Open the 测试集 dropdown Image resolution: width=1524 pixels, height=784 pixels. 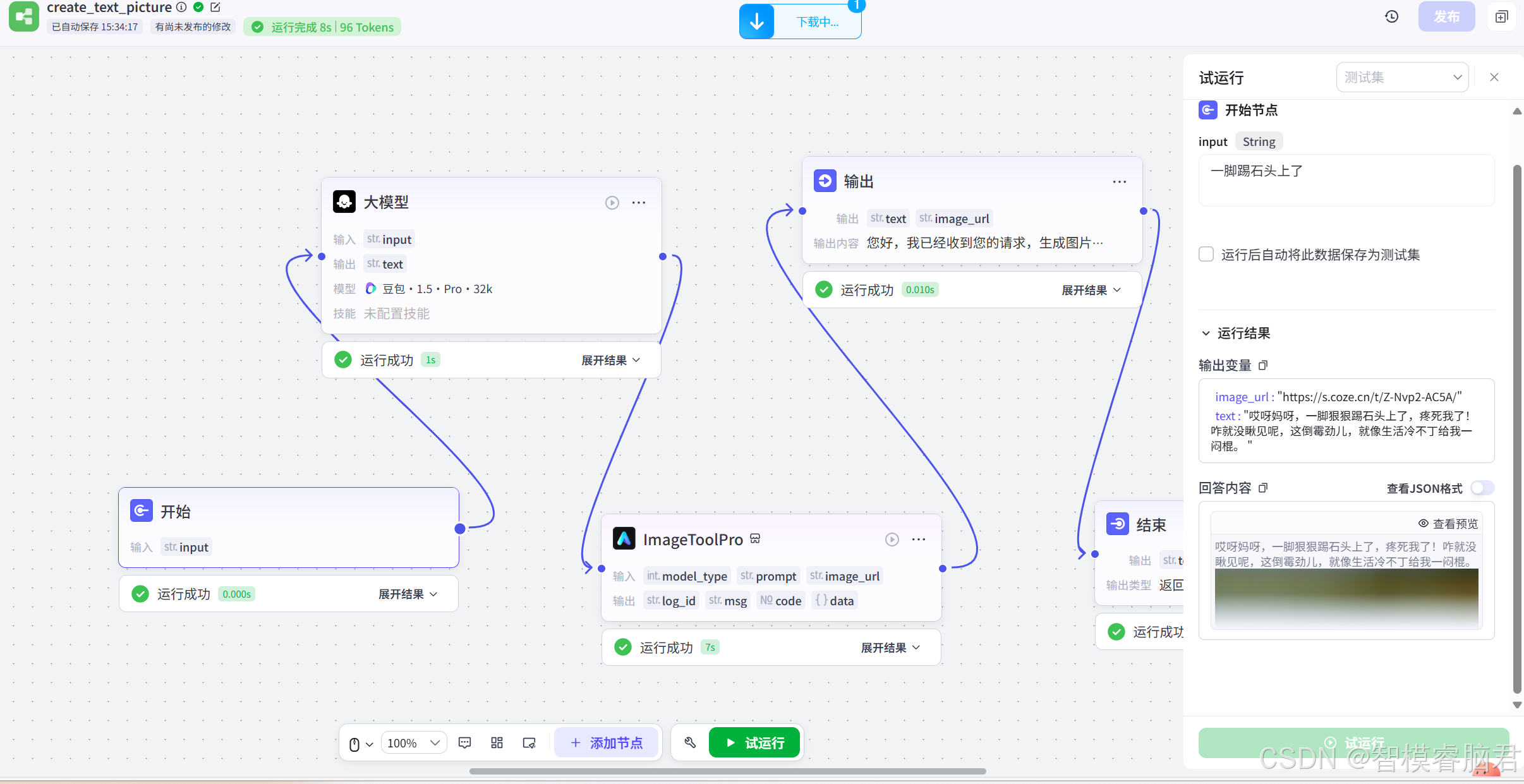tap(1402, 77)
